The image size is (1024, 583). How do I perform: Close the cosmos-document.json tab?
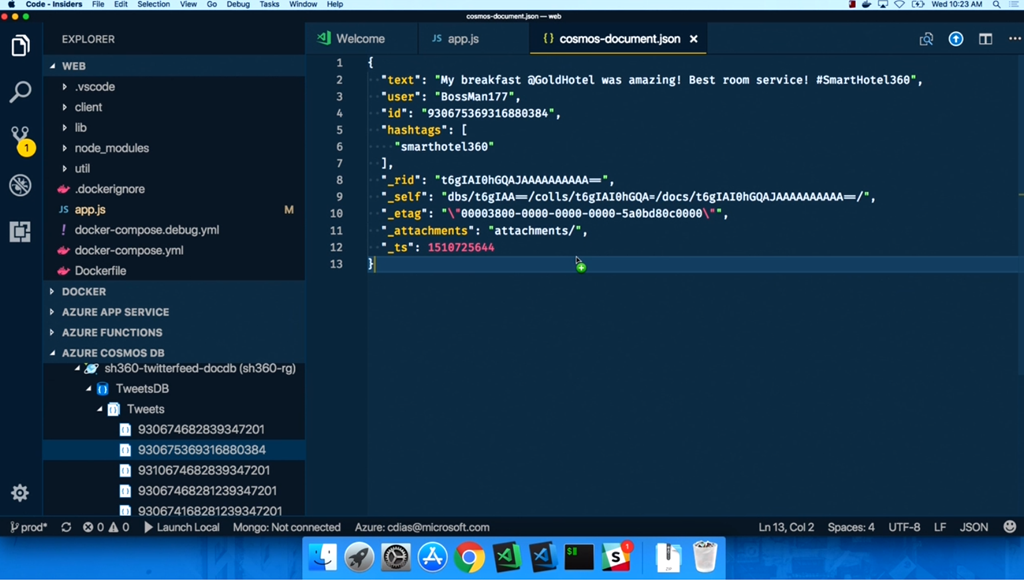tap(694, 39)
